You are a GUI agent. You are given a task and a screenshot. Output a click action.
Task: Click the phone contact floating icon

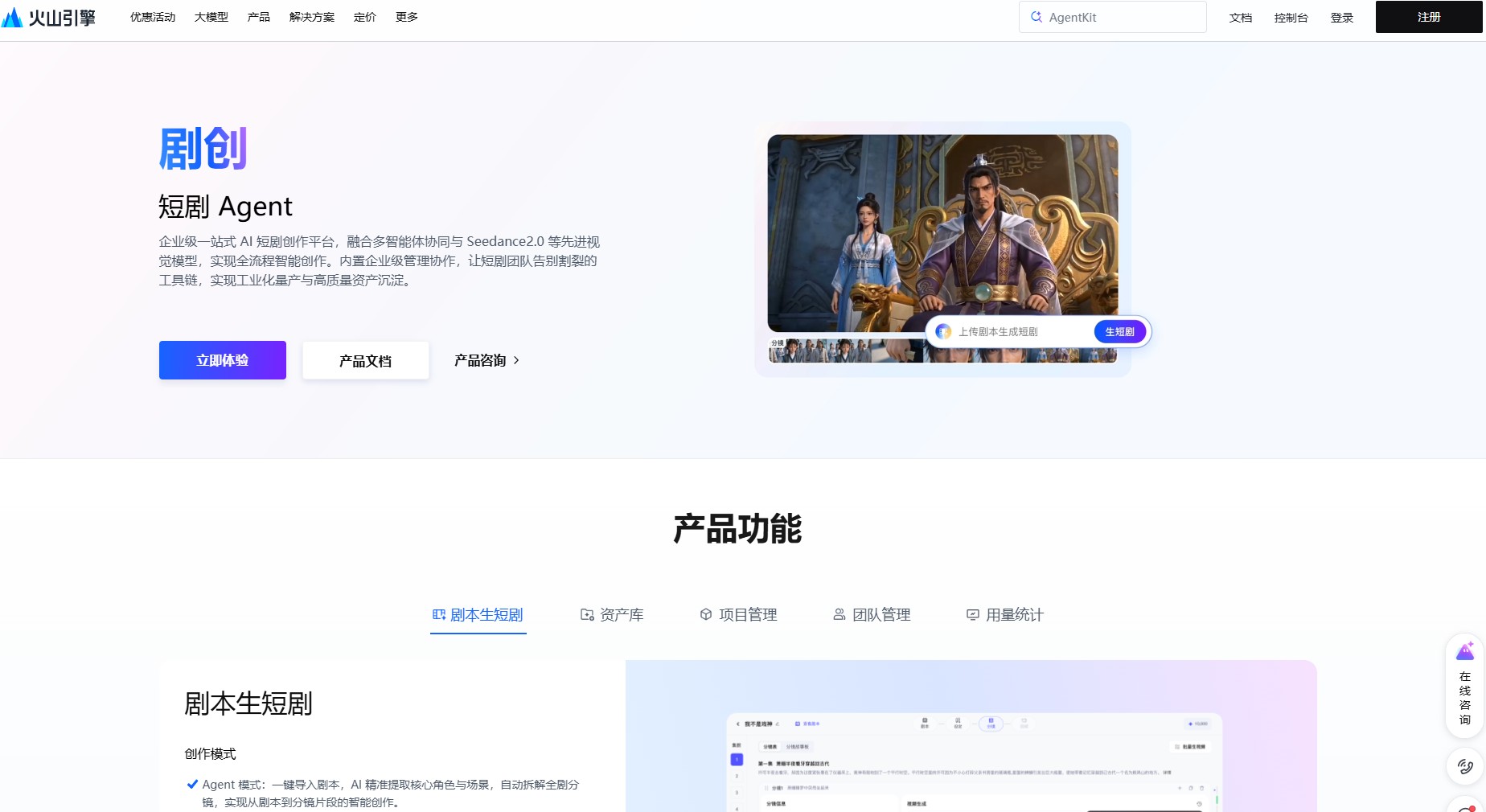pos(1465,766)
